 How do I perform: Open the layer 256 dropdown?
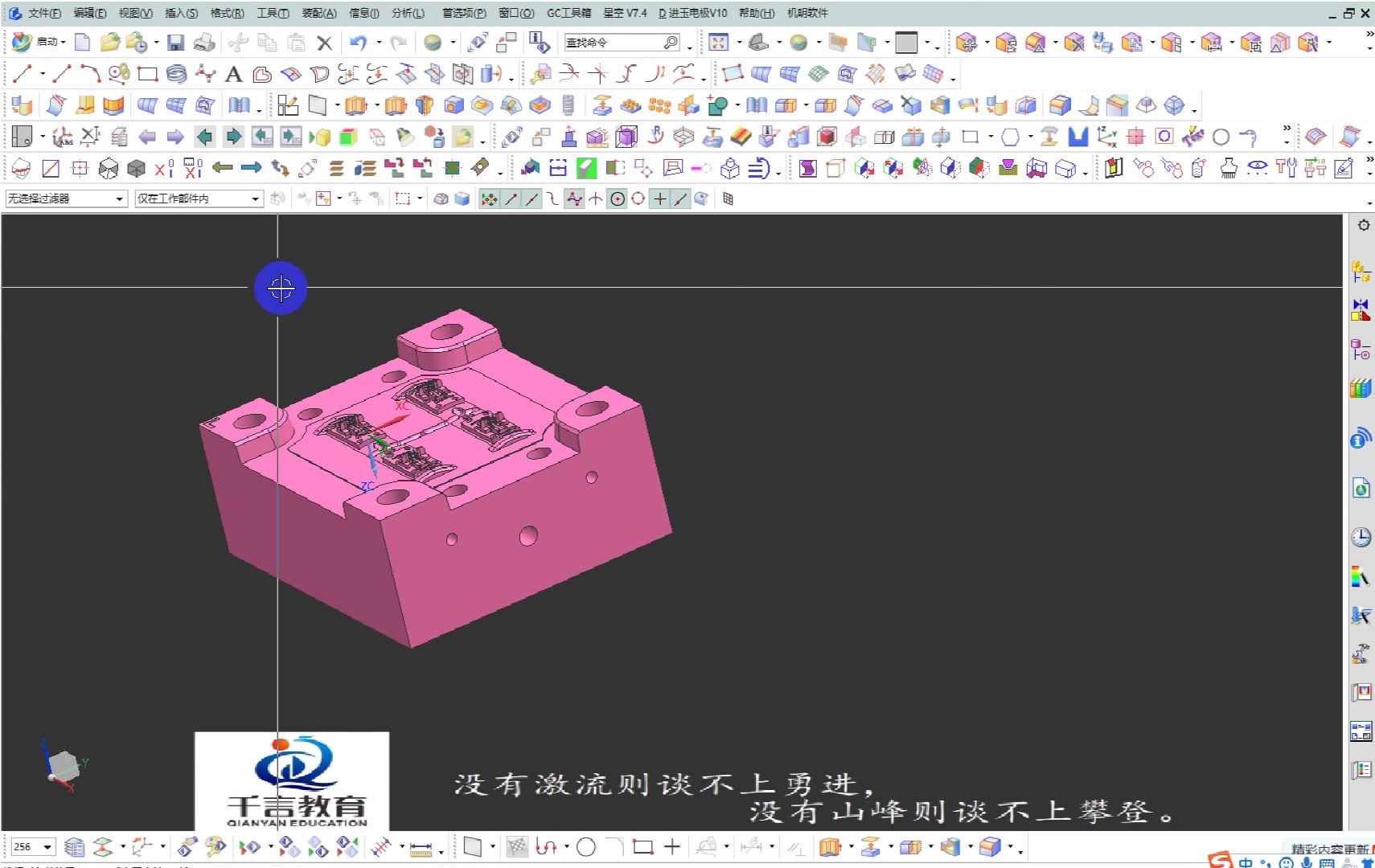coord(47,846)
